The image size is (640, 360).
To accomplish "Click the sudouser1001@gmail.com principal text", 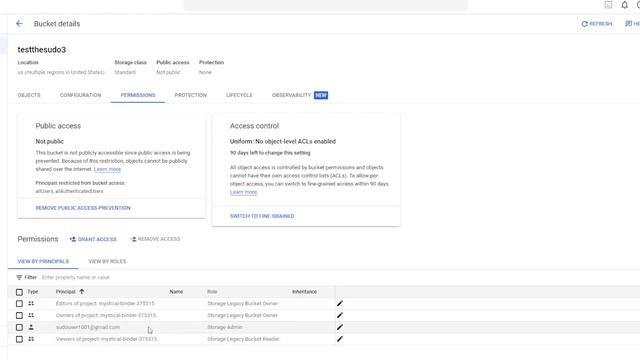I will (88, 327).
